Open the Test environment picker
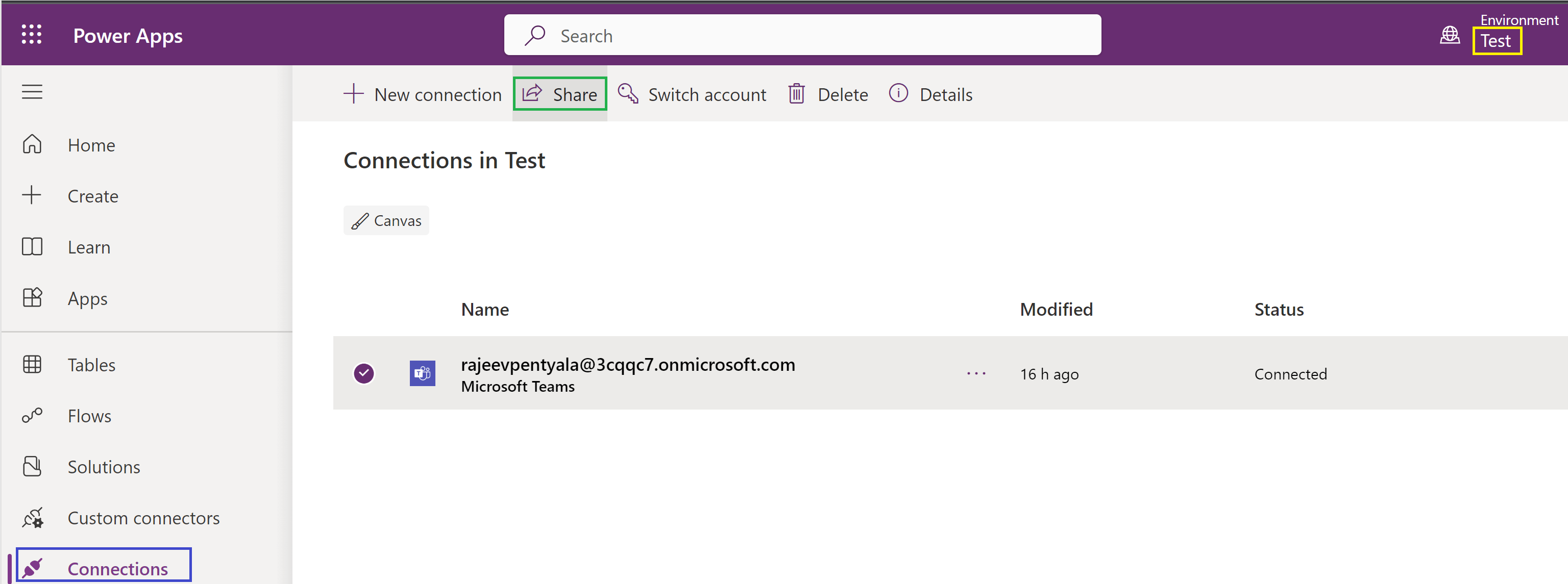This screenshot has width=1568, height=584. coord(1497,41)
